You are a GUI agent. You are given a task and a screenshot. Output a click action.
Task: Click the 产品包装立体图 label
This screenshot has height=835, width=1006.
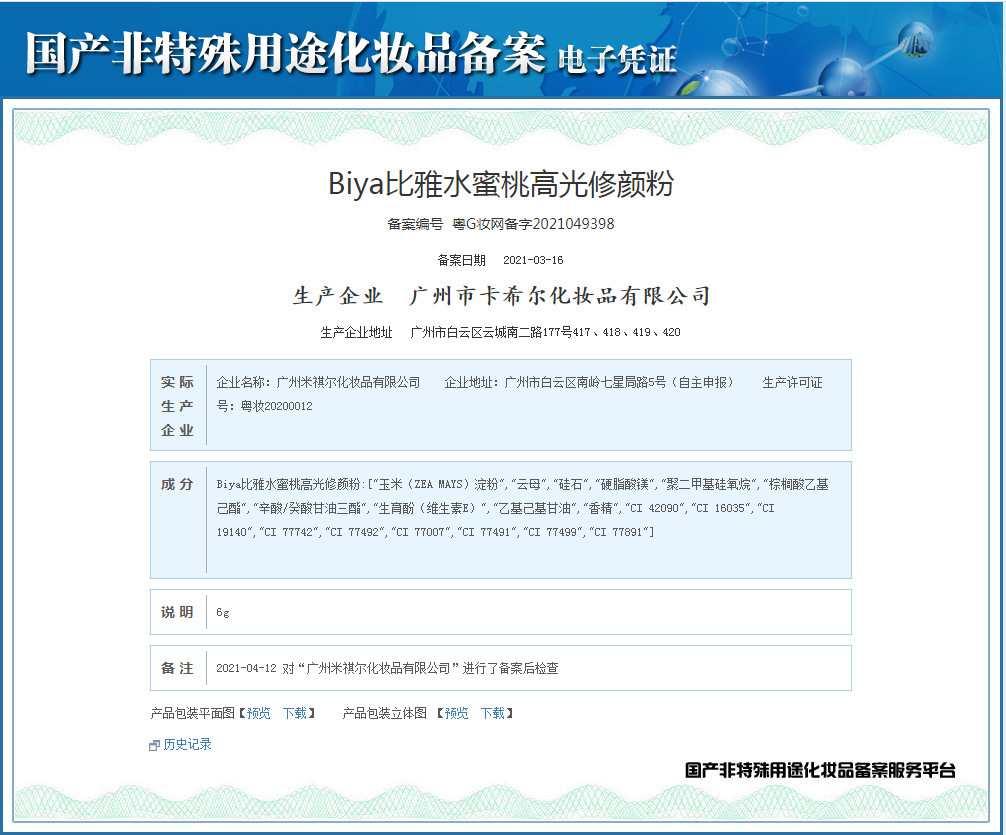[384, 713]
